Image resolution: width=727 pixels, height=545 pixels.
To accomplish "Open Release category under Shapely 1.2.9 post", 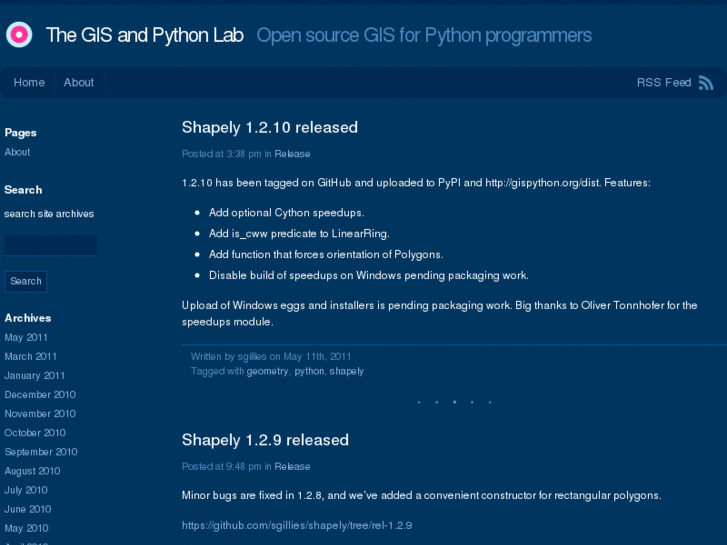I will pyautogui.click(x=292, y=467).
